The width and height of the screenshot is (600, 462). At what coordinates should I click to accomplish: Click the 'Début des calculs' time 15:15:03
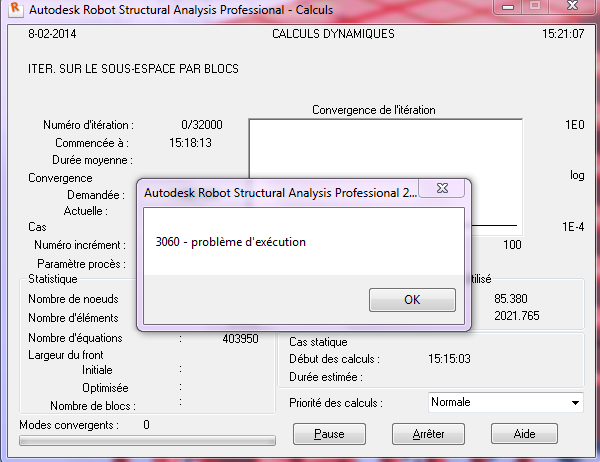click(x=449, y=359)
